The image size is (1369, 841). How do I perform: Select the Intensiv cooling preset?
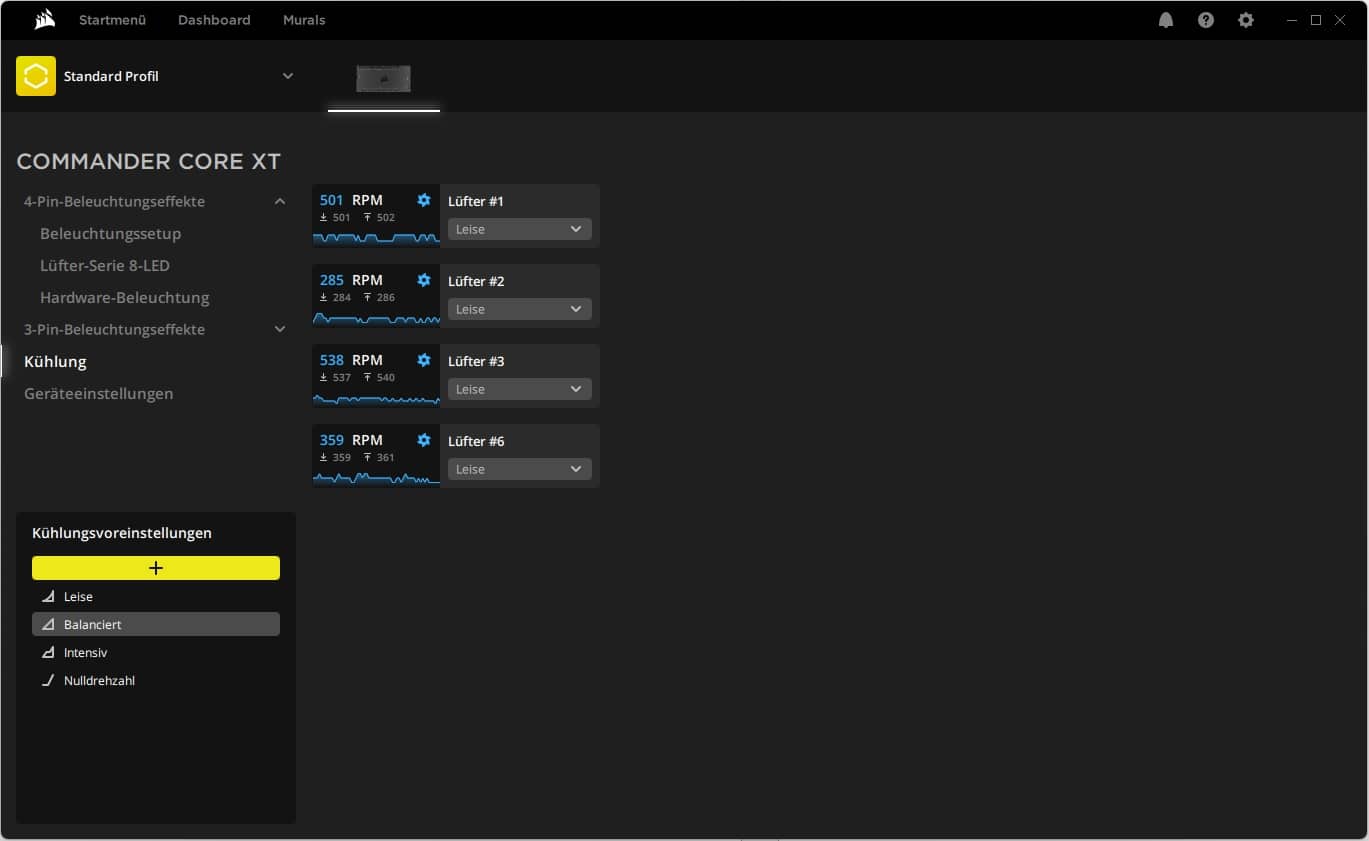(x=86, y=652)
